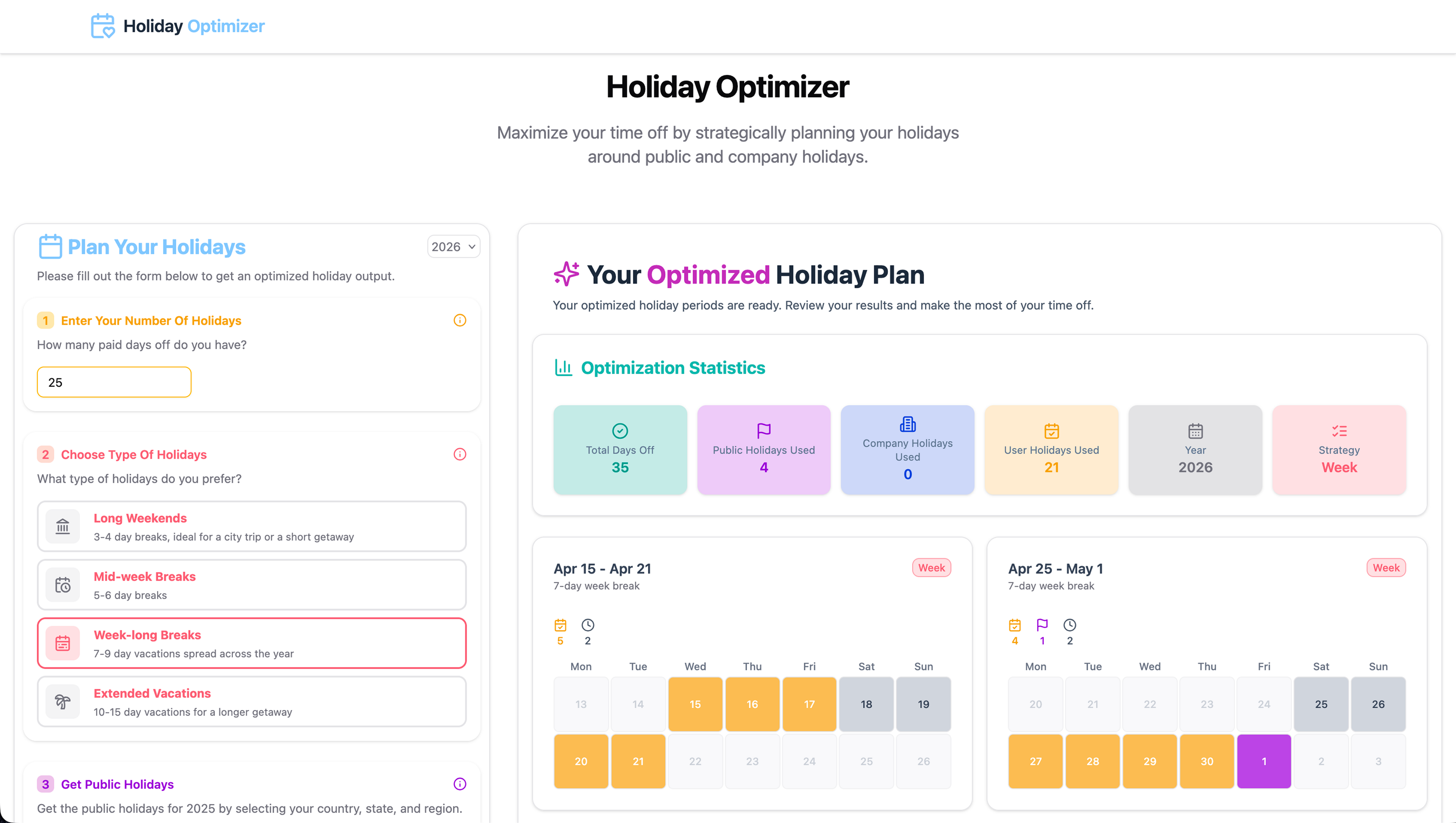The image size is (1456, 823).
Task: Click the palm tree icon on Extended Vacations
Action: [63, 701]
